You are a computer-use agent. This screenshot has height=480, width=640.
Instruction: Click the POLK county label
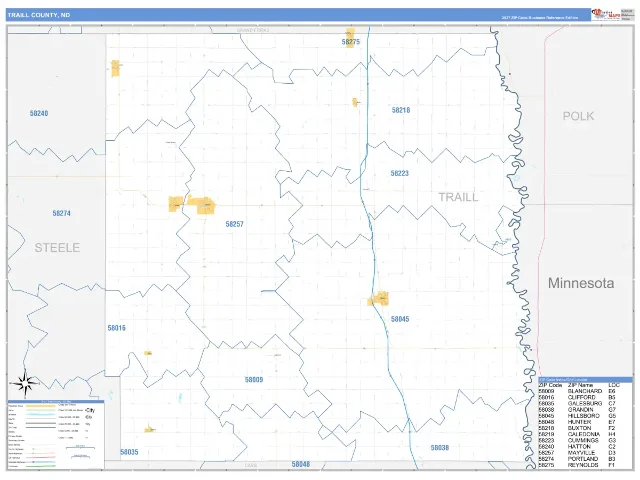578,116
